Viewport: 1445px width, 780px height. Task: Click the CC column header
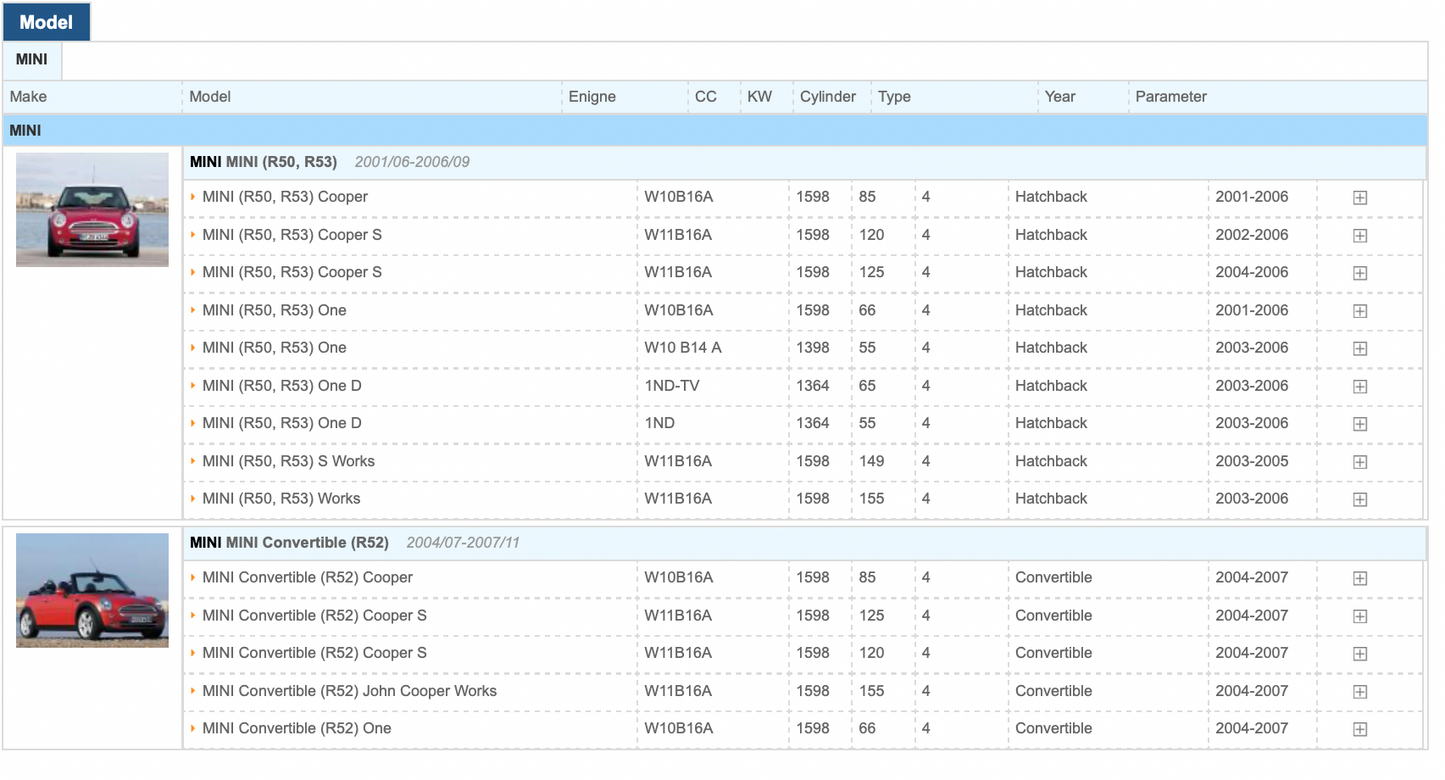(706, 97)
